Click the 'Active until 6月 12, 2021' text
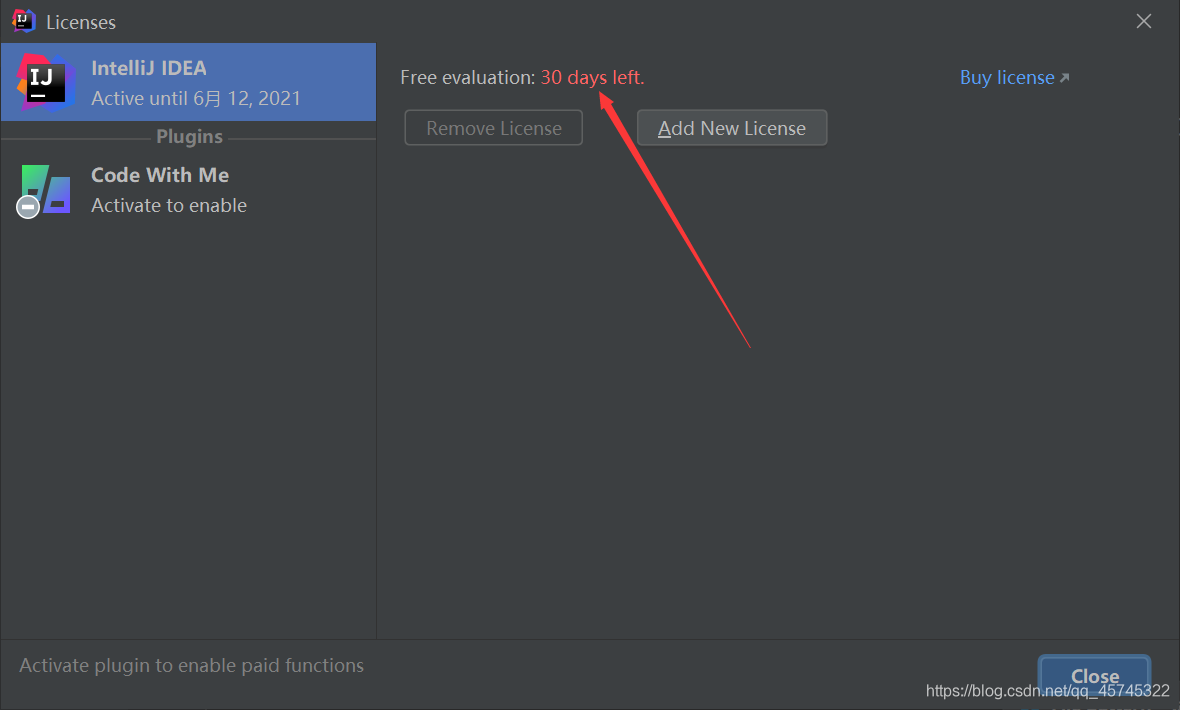The height and width of the screenshot is (710, 1180). tap(196, 99)
